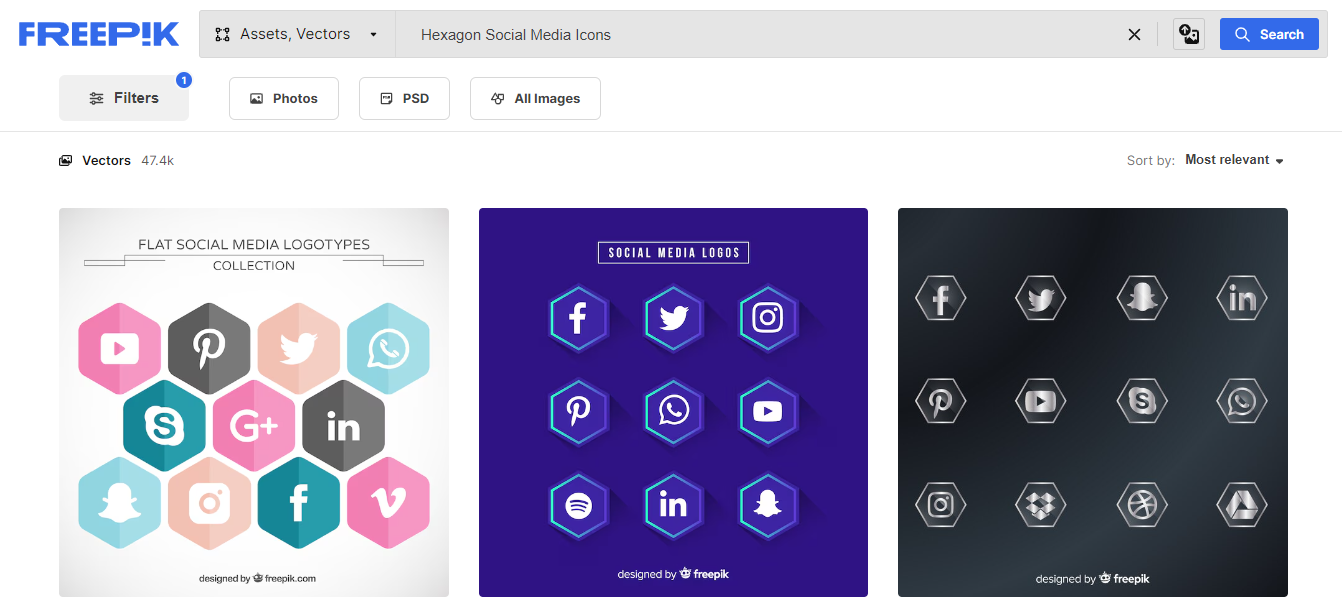Screen dimensions: 1342x615
Task: Toggle the Photos content type filter
Action: pyautogui.click(x=283, y=97)
